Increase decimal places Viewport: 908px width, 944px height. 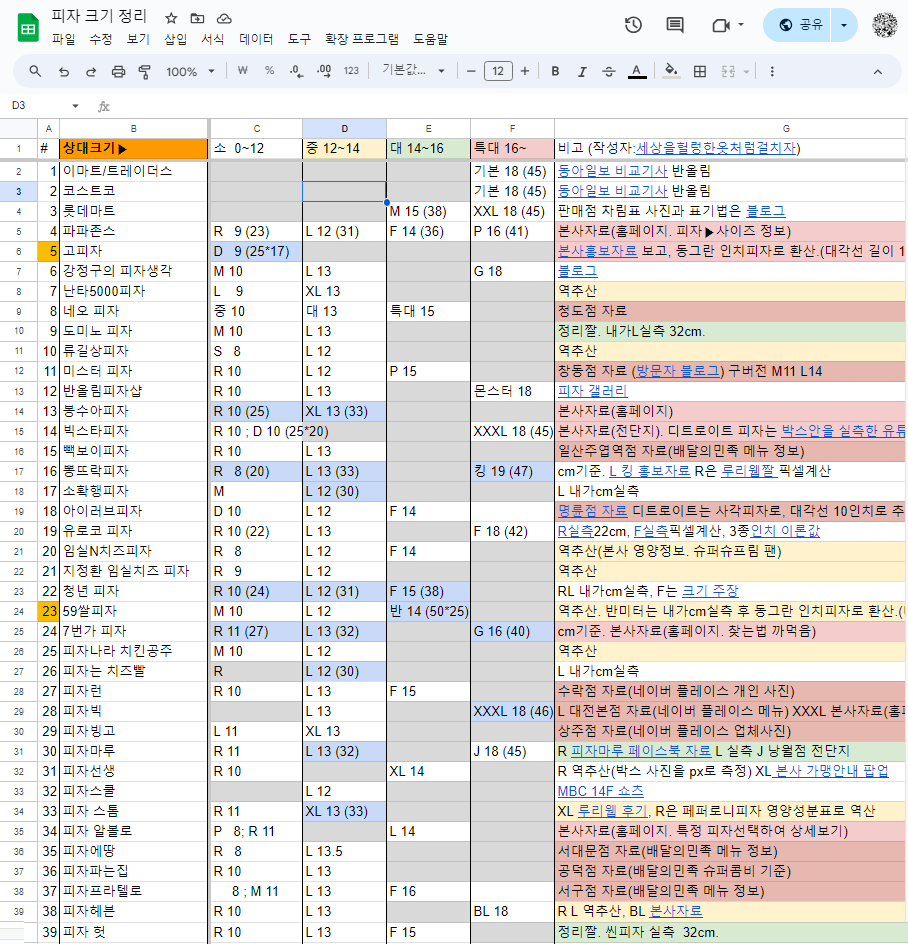click(x=324, y=72)
